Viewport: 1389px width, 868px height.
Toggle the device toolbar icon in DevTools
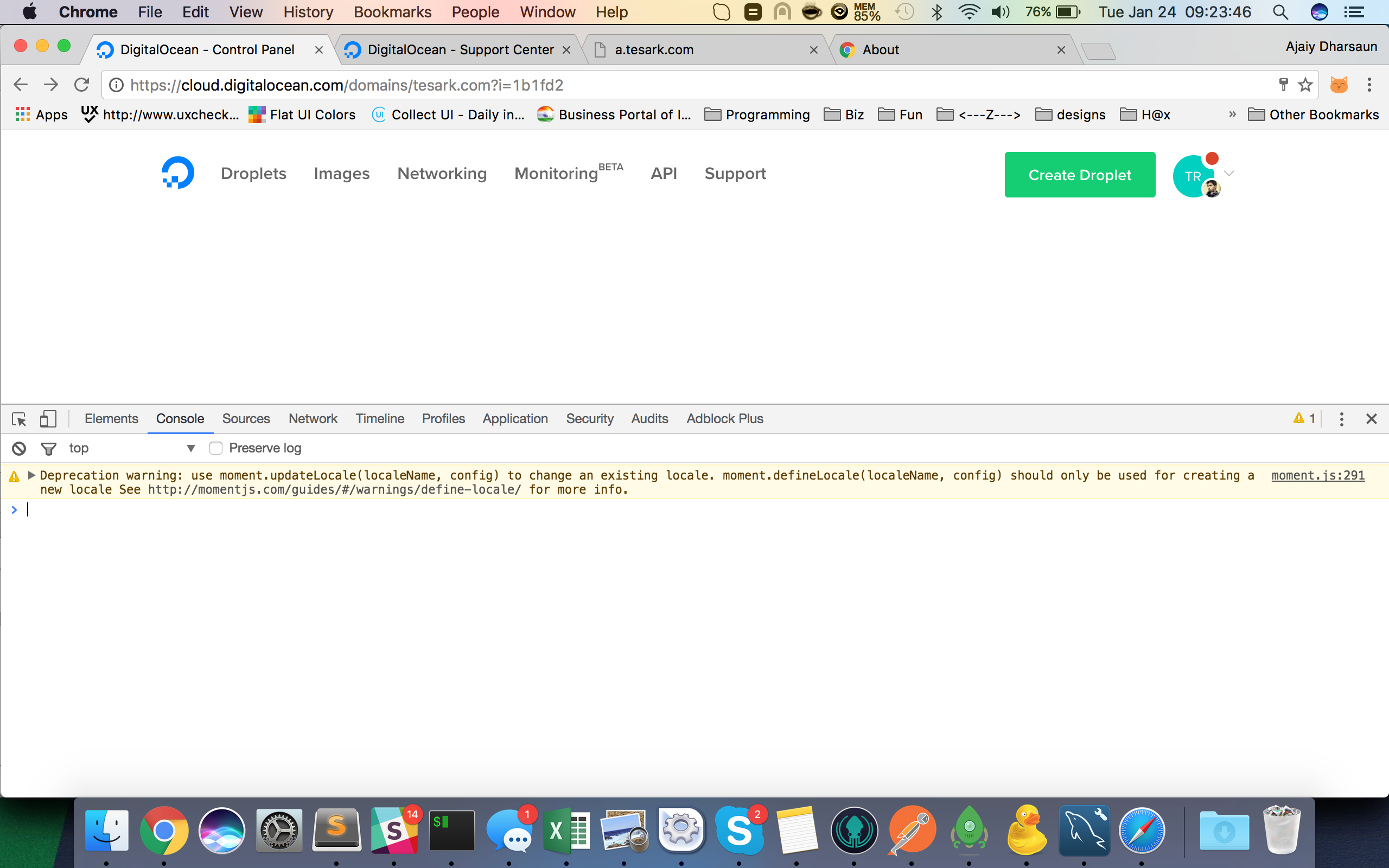48,419
